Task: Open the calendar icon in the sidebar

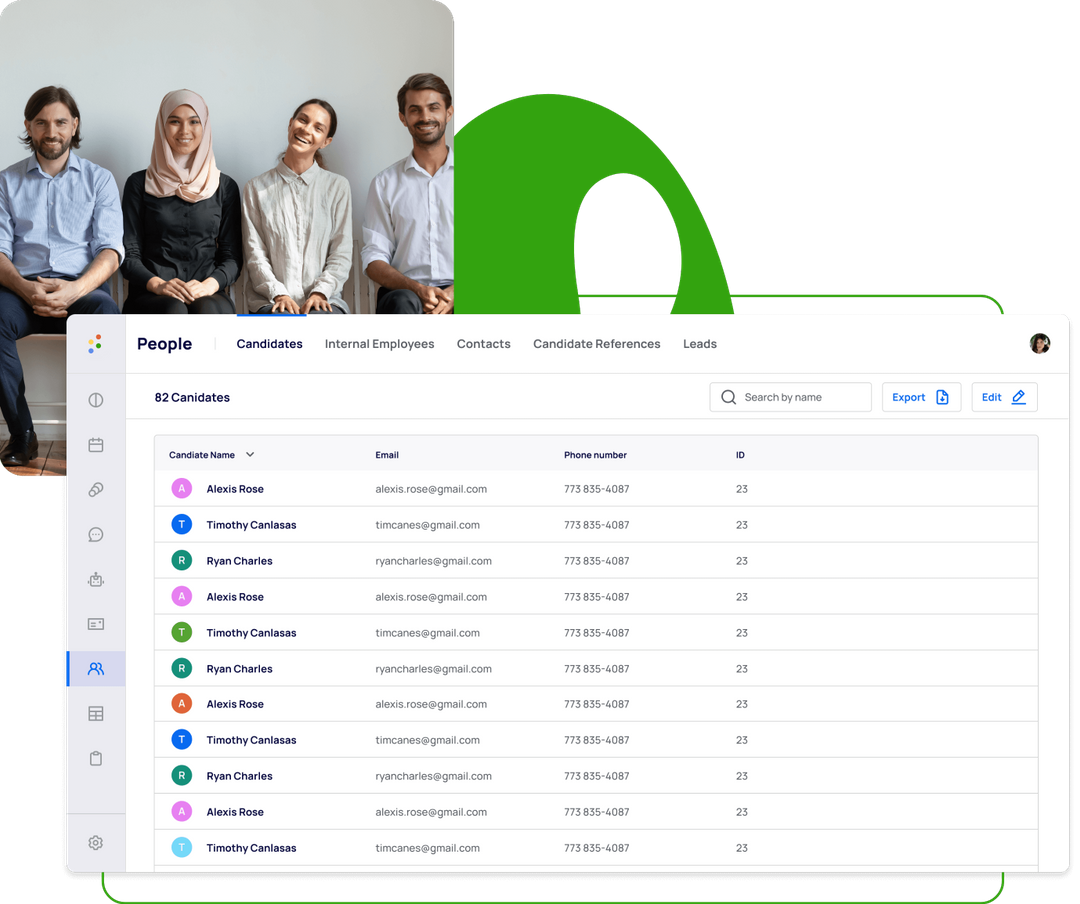Action: point(95,444)
